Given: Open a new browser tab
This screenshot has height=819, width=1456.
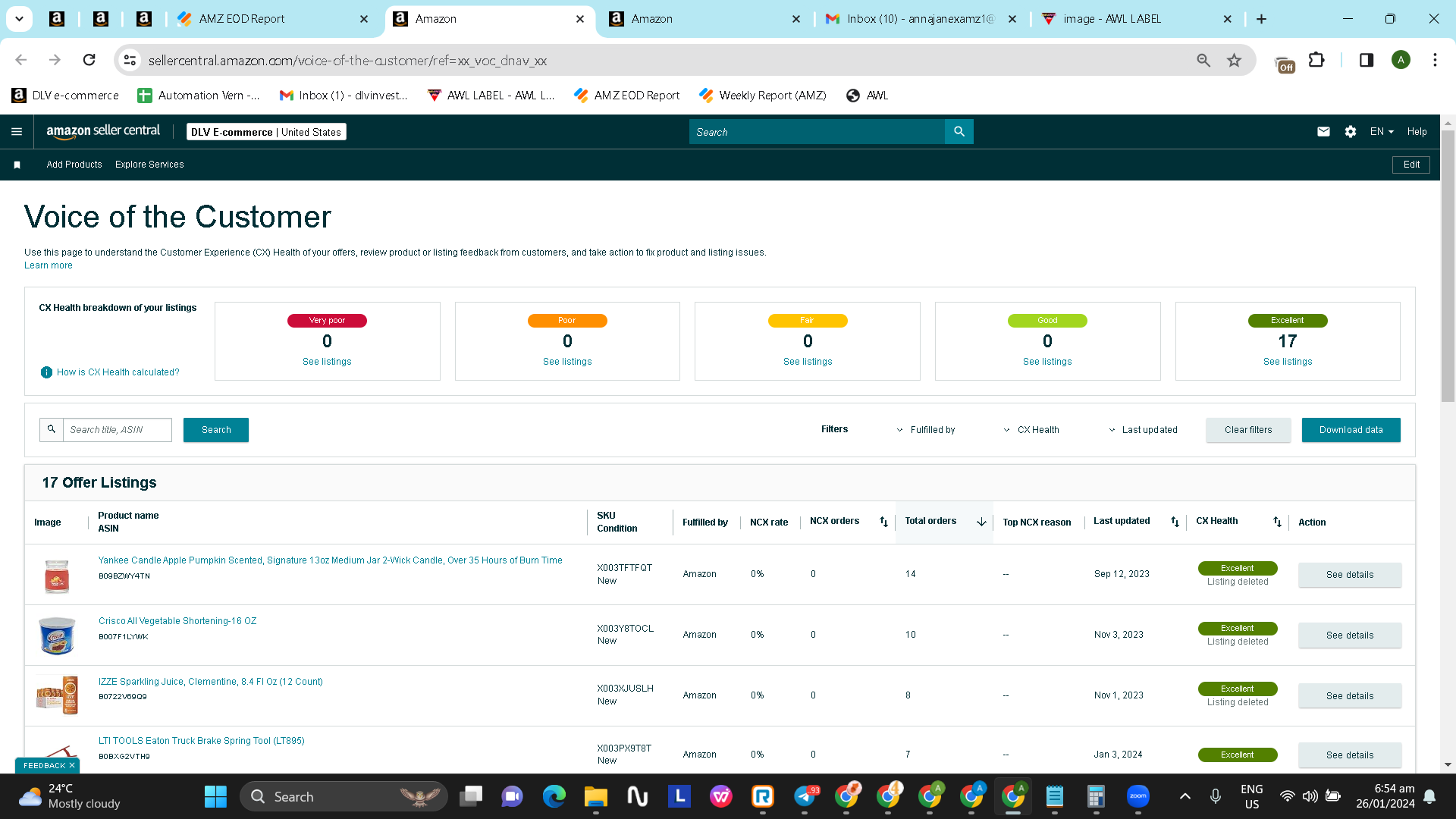Looking at the screenshot, I should click(x=1261, y=19).
